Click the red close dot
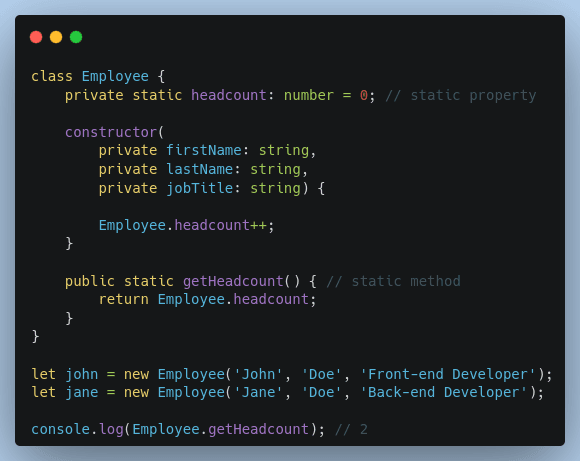The width and height of the screenshot is (580, 461). (36, 37)
